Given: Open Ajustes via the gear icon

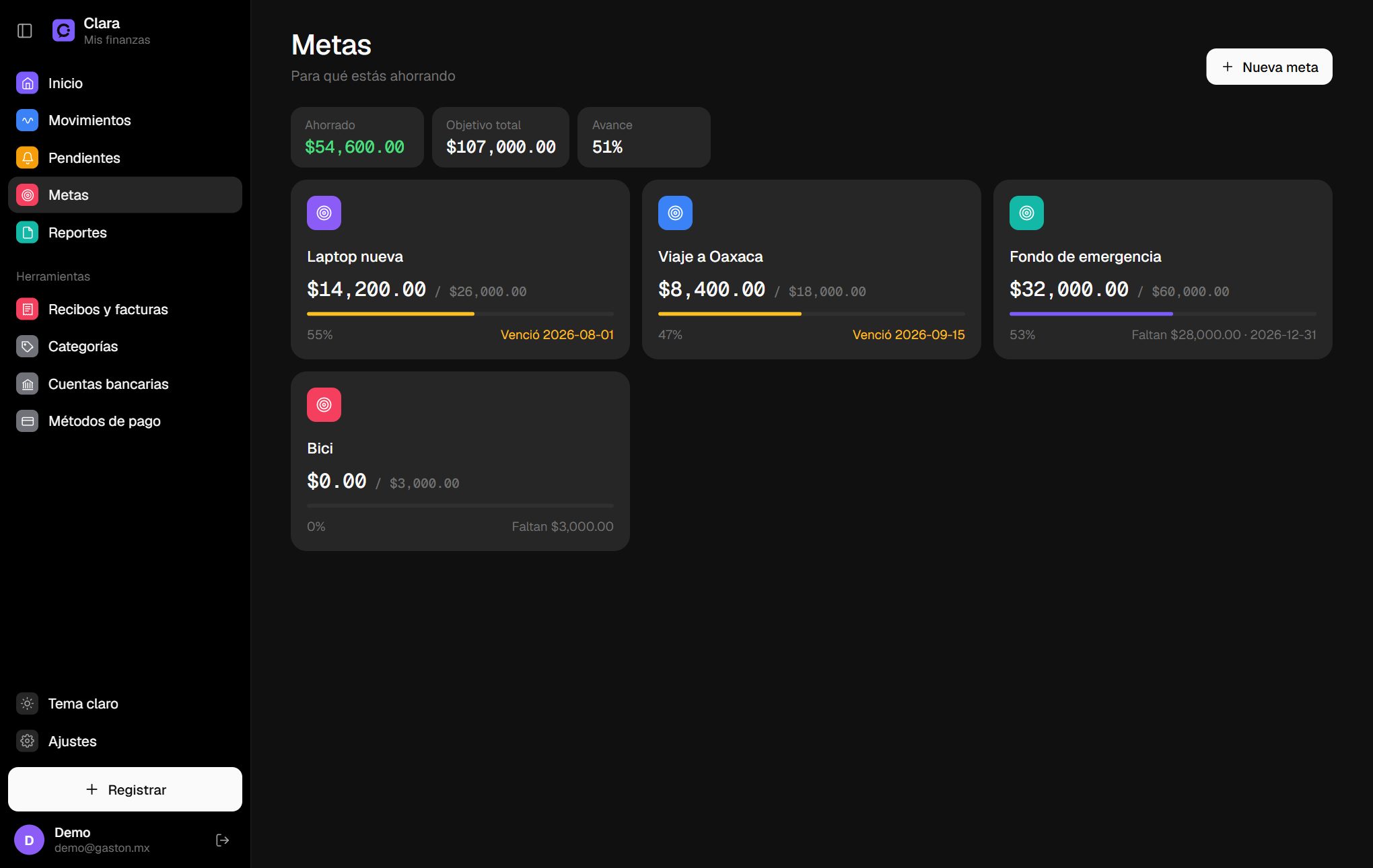Looking at the screenshot, I should [x=28, y=742].
